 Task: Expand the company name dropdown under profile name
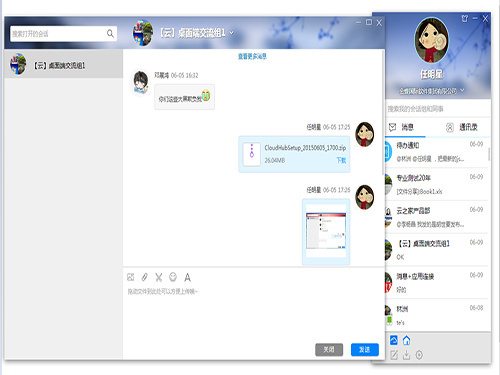tap(462, 90)
